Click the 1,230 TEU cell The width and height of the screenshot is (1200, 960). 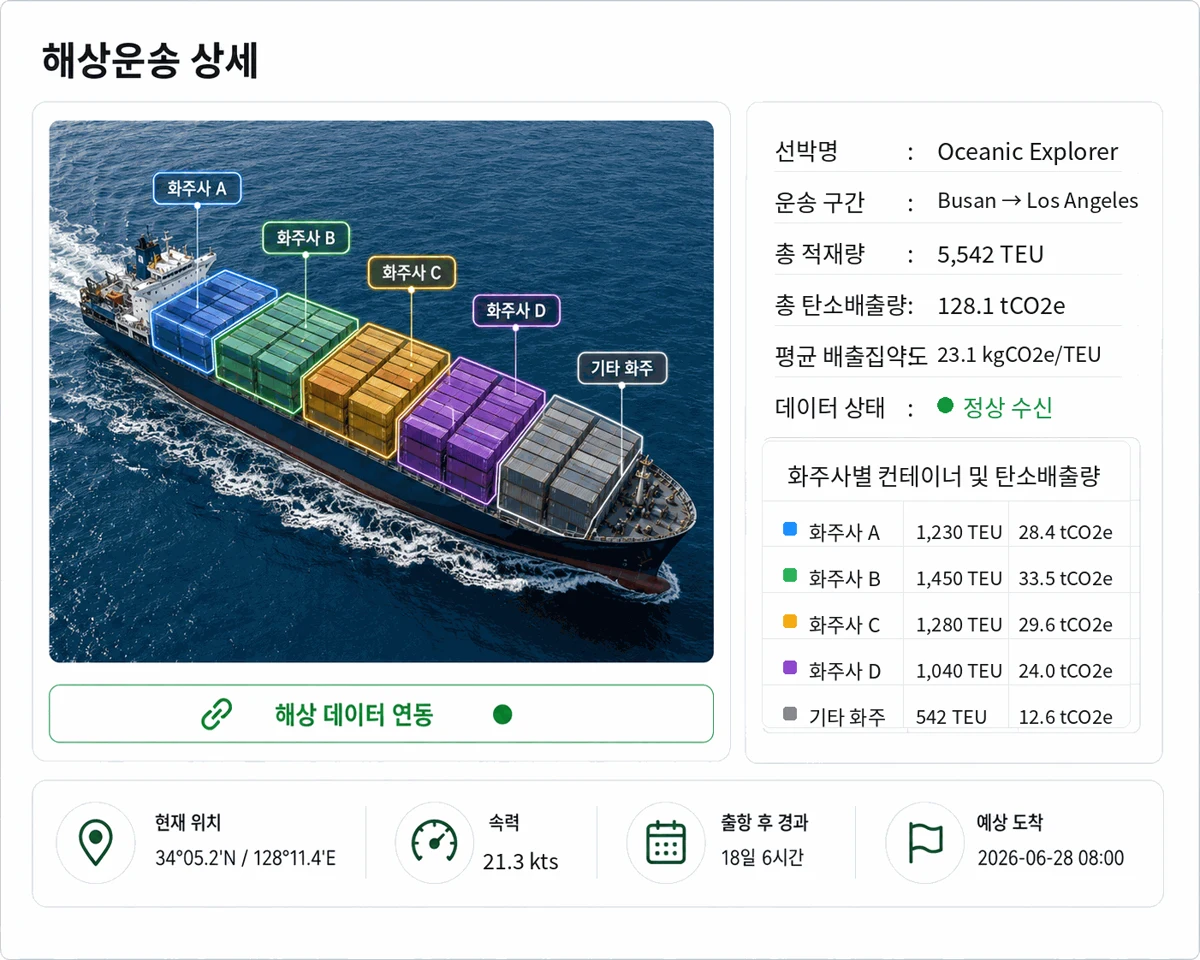point(958,532)
